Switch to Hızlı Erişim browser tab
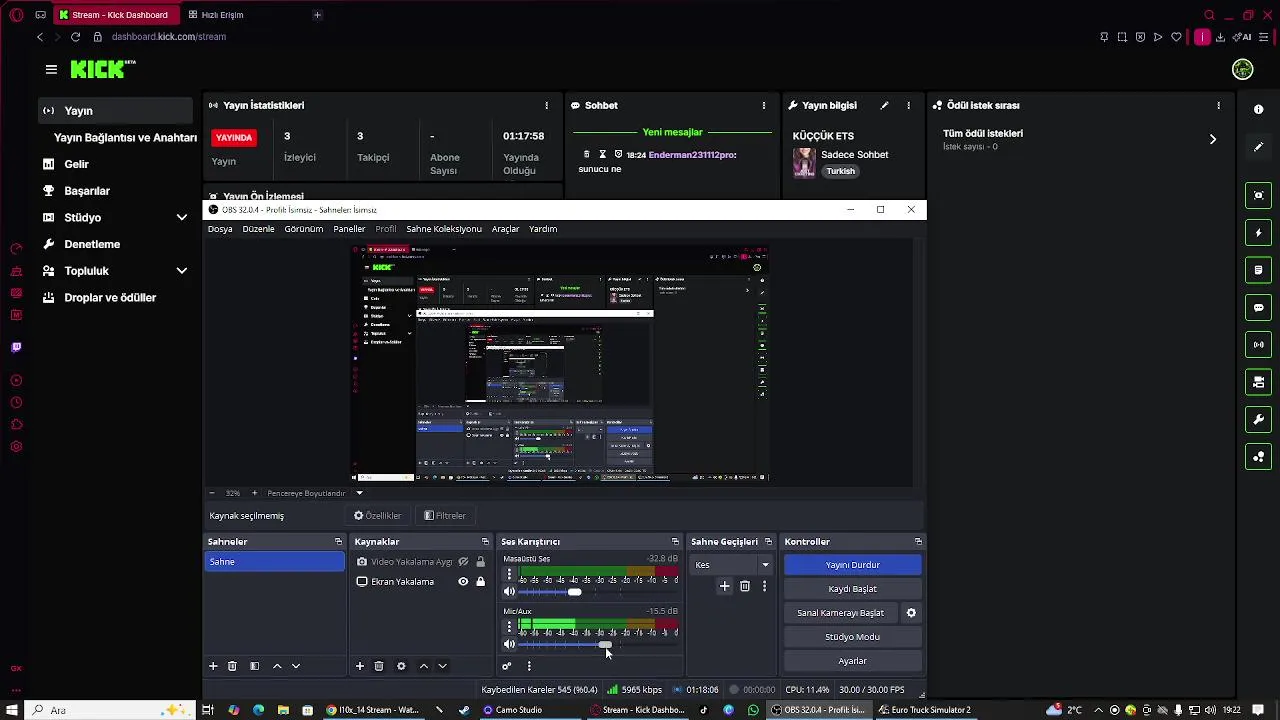Viewport: 1280px width, 720px height. 222,15
